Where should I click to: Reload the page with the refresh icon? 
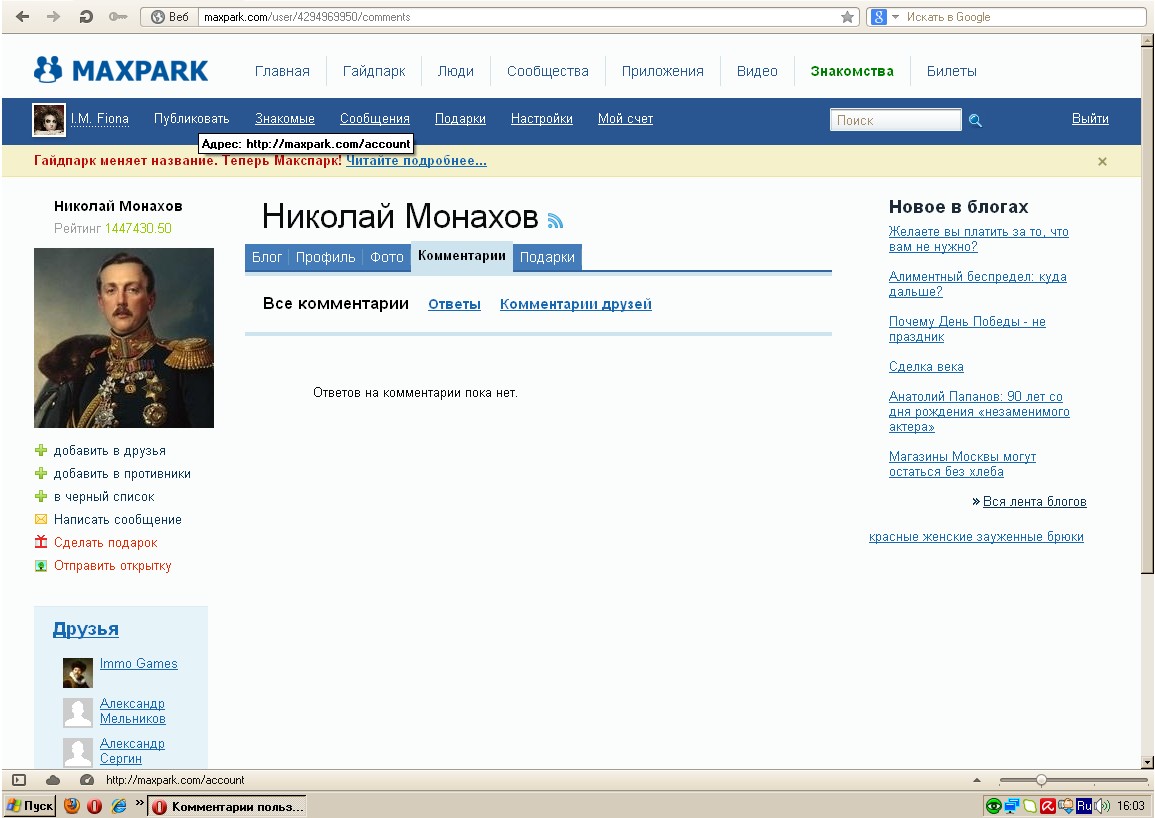tap(85, 16)
